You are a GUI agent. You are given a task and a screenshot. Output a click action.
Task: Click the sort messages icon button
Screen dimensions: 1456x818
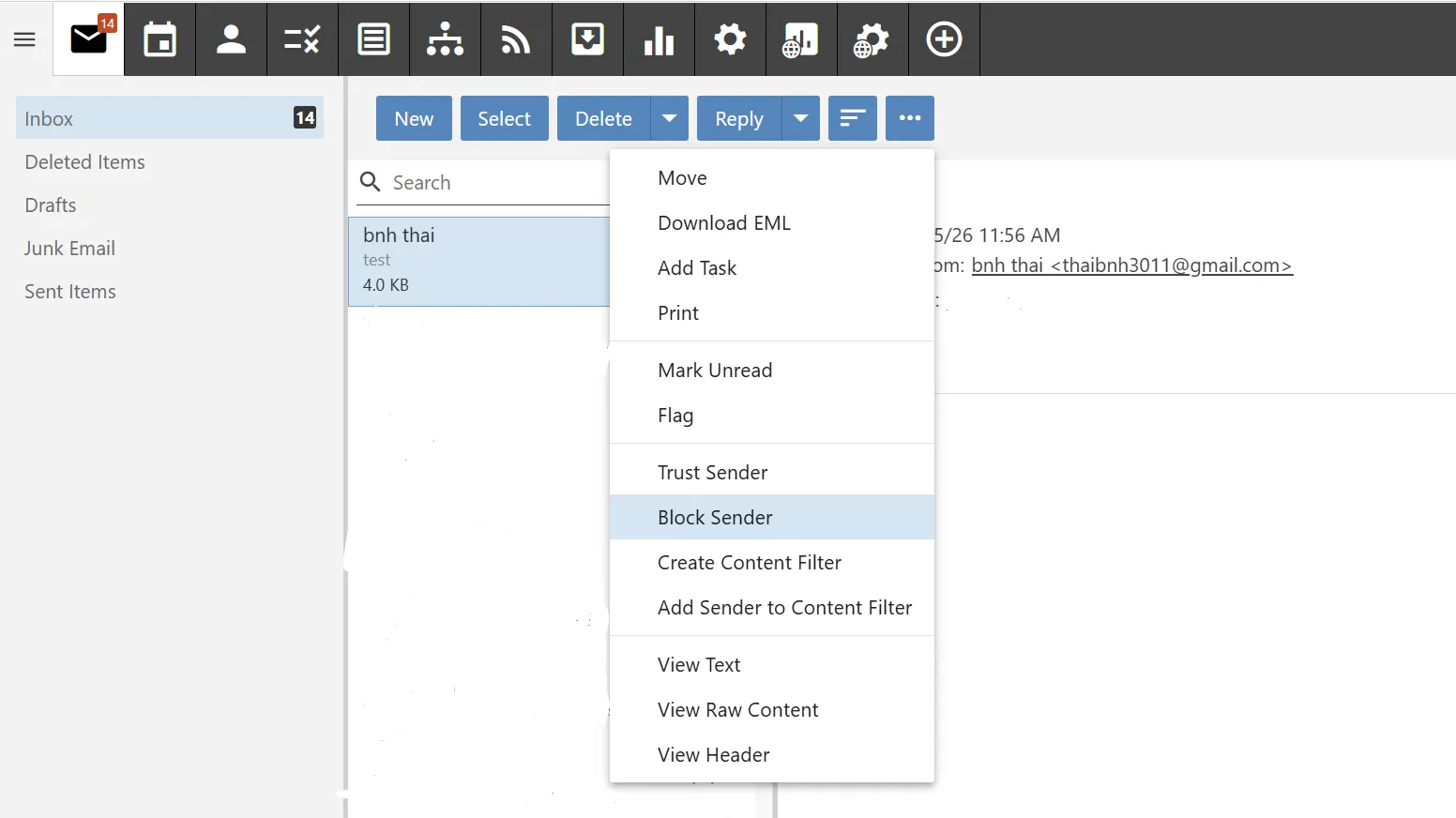[853, 118]
